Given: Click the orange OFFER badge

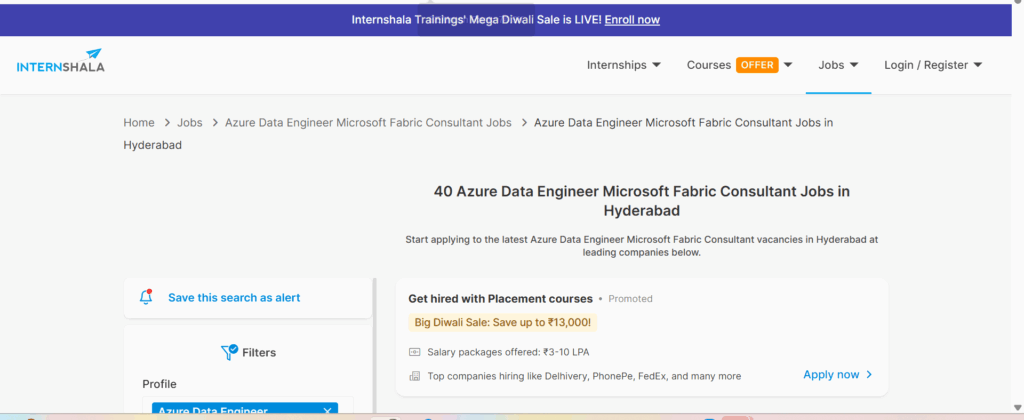Looking at the screenshot, I should coord(757,65).
